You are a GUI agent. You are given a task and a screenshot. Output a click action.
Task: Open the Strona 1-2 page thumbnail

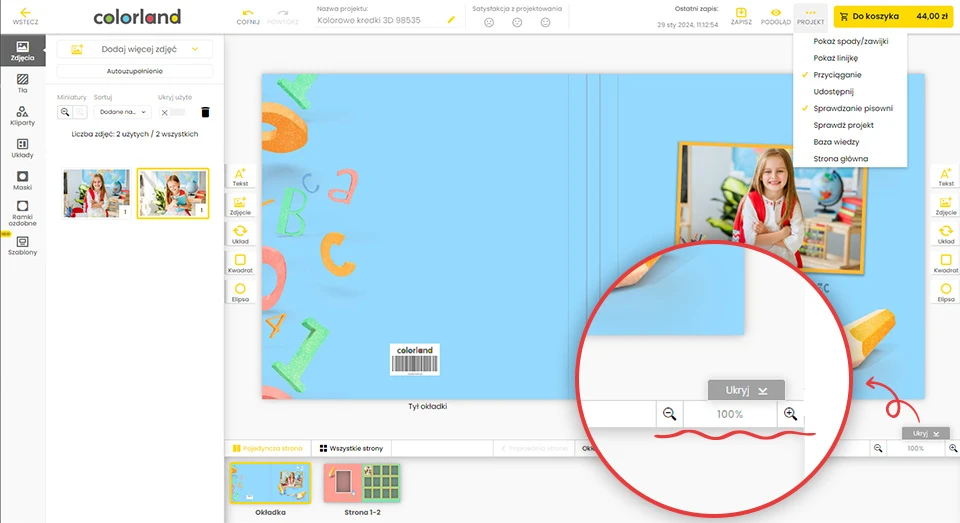[x=362, y=483]
